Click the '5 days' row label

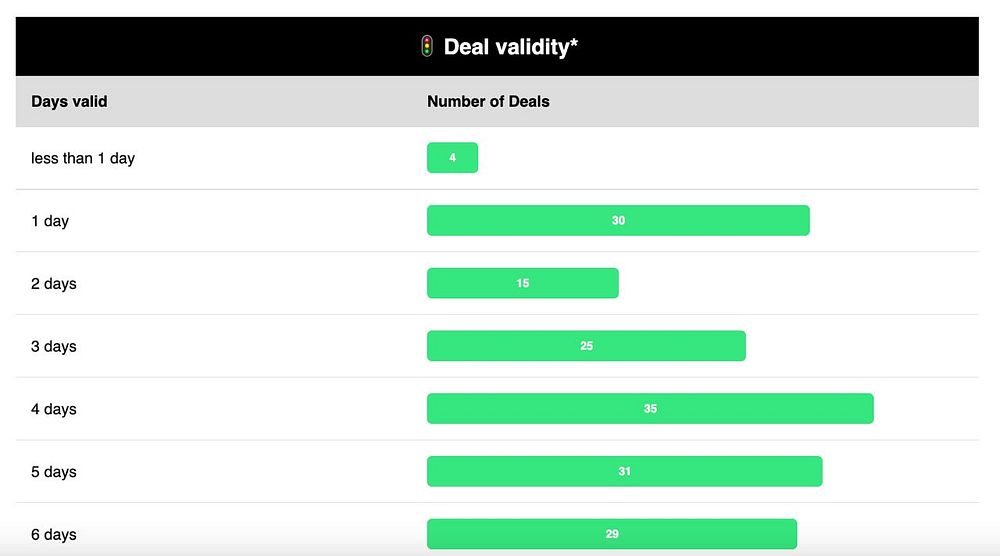pyautogui.click(x=54, y=472)
